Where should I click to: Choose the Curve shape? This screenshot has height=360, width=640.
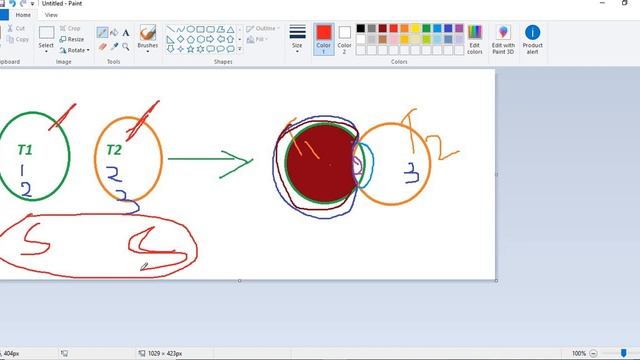click(180, 29)
